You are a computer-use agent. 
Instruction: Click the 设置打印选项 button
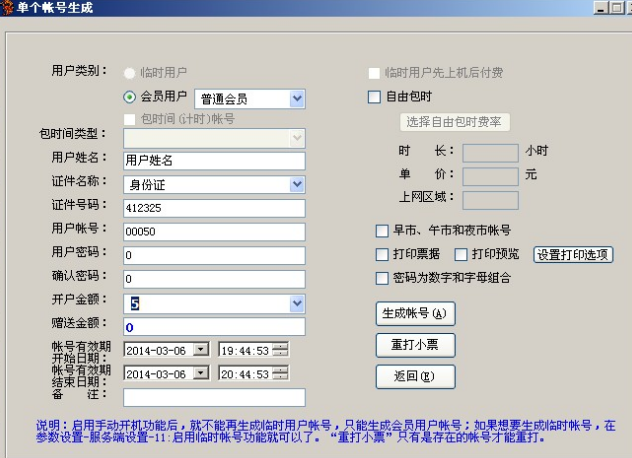[573, 255]
